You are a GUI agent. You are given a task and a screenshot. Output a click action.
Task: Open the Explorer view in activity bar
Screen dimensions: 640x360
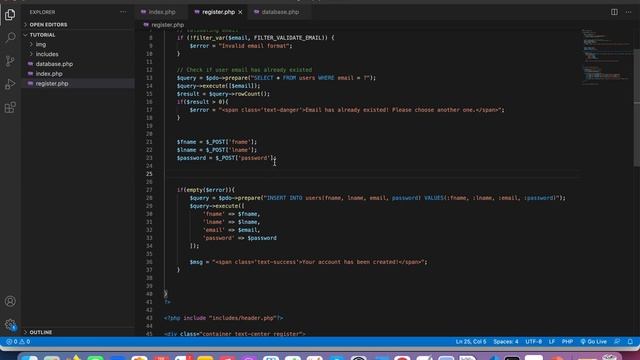coord(10,15)
